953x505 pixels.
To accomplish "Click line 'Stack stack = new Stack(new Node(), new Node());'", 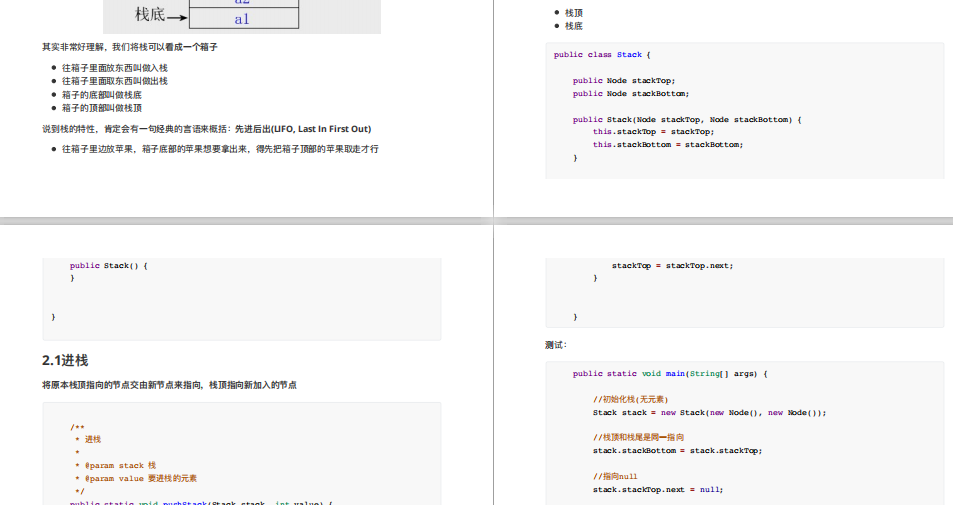I will coord(709,413).
